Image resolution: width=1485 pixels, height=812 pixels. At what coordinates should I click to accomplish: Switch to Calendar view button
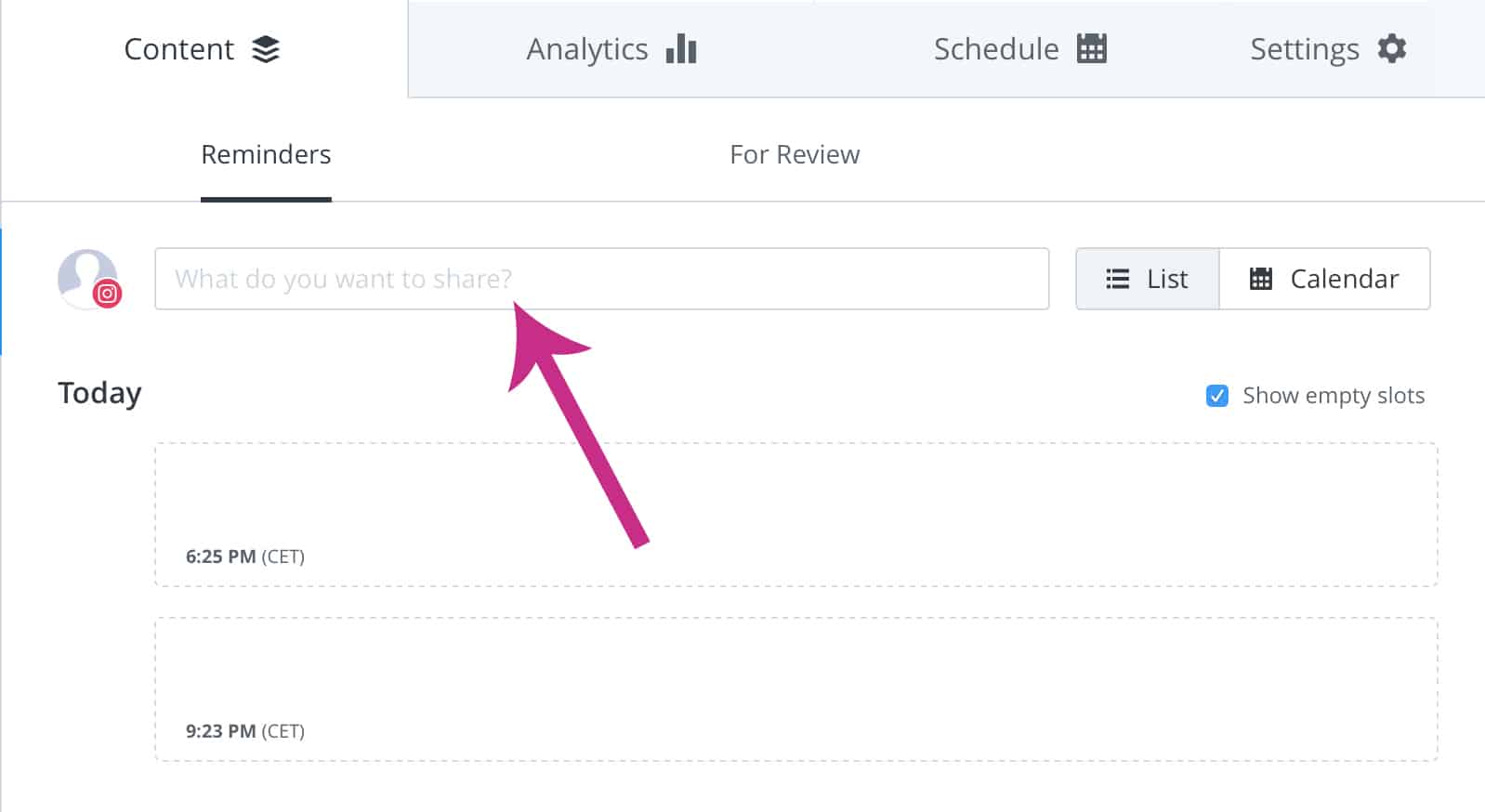point(1324,279)
